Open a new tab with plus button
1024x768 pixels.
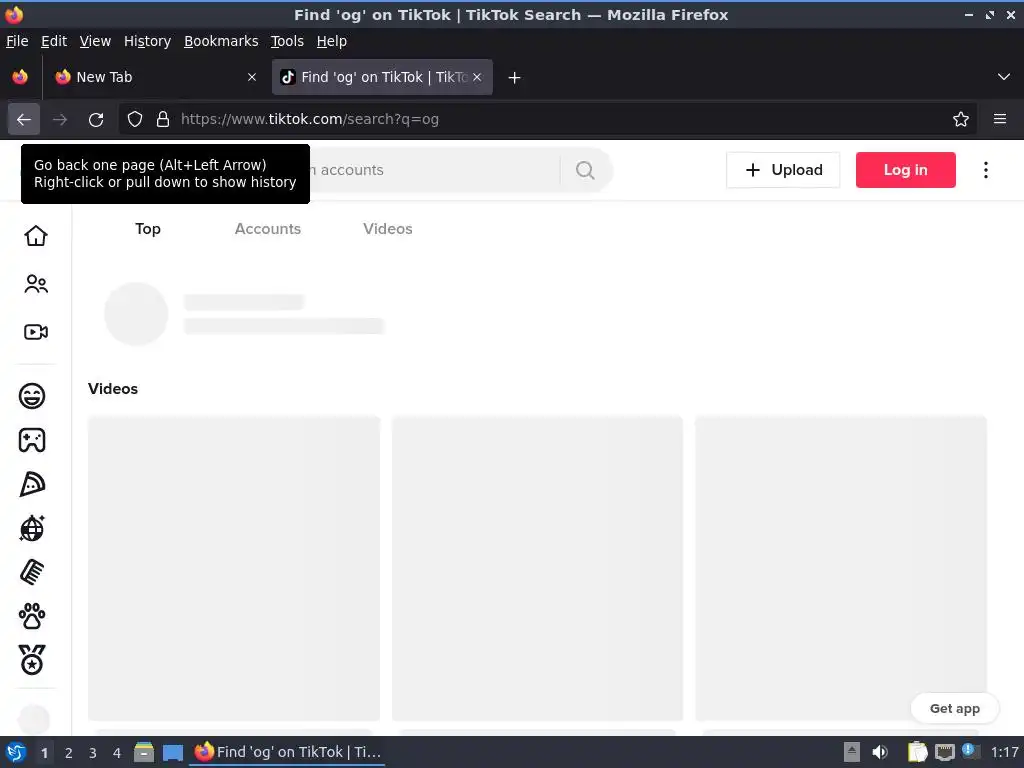(x=515, y=78)
